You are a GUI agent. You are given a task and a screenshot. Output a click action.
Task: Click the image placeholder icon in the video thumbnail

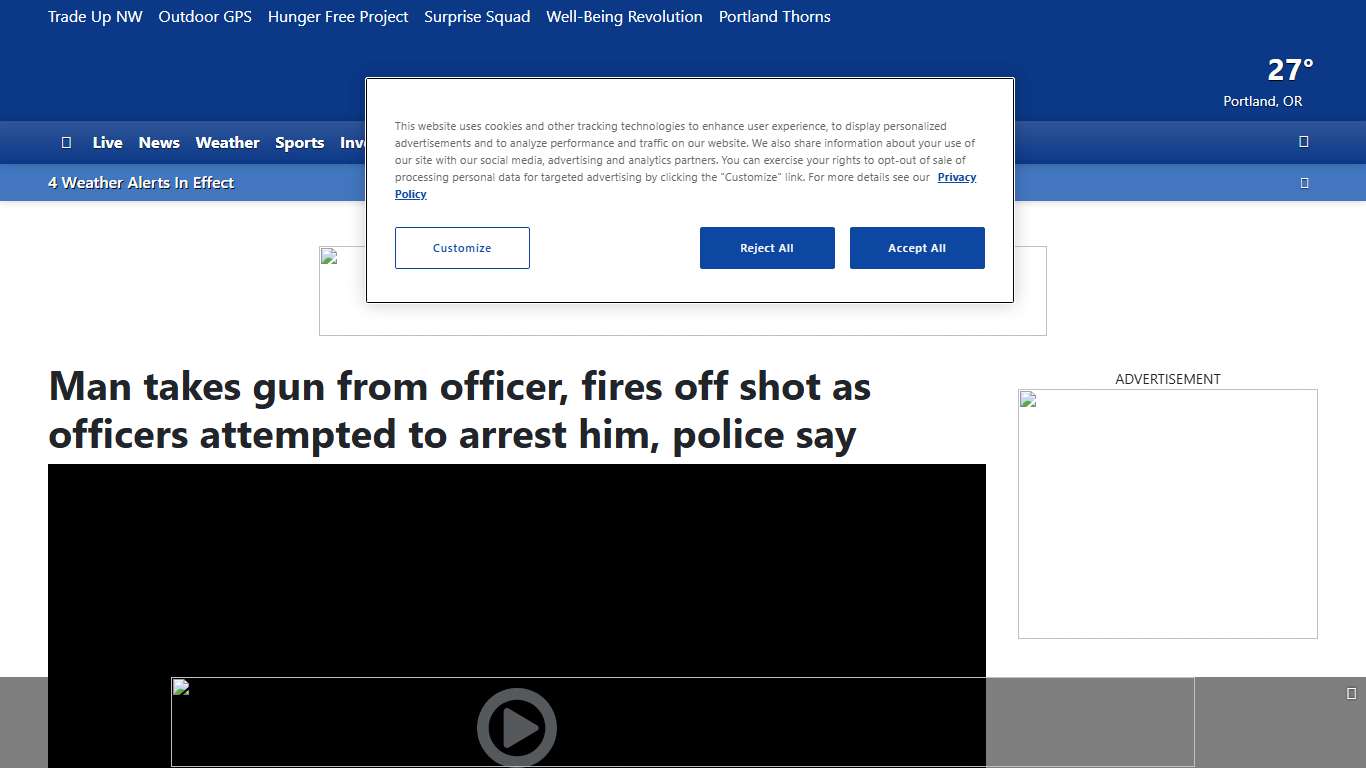[x=180, y=688]
